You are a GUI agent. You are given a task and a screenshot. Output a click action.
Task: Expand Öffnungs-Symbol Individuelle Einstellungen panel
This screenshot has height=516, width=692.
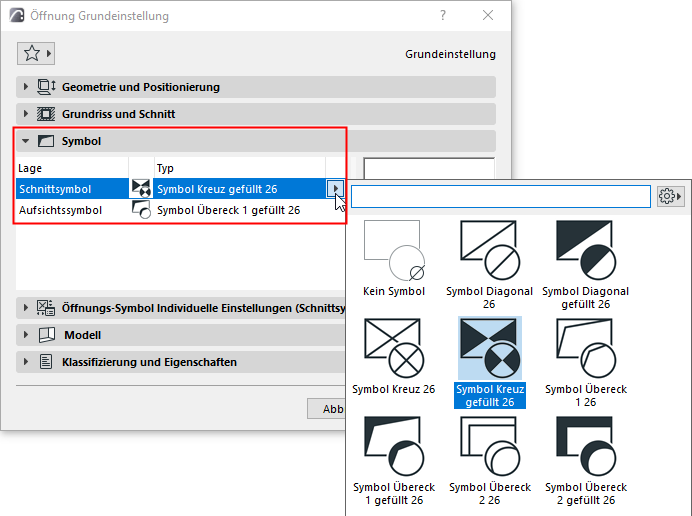pos(26,308)
